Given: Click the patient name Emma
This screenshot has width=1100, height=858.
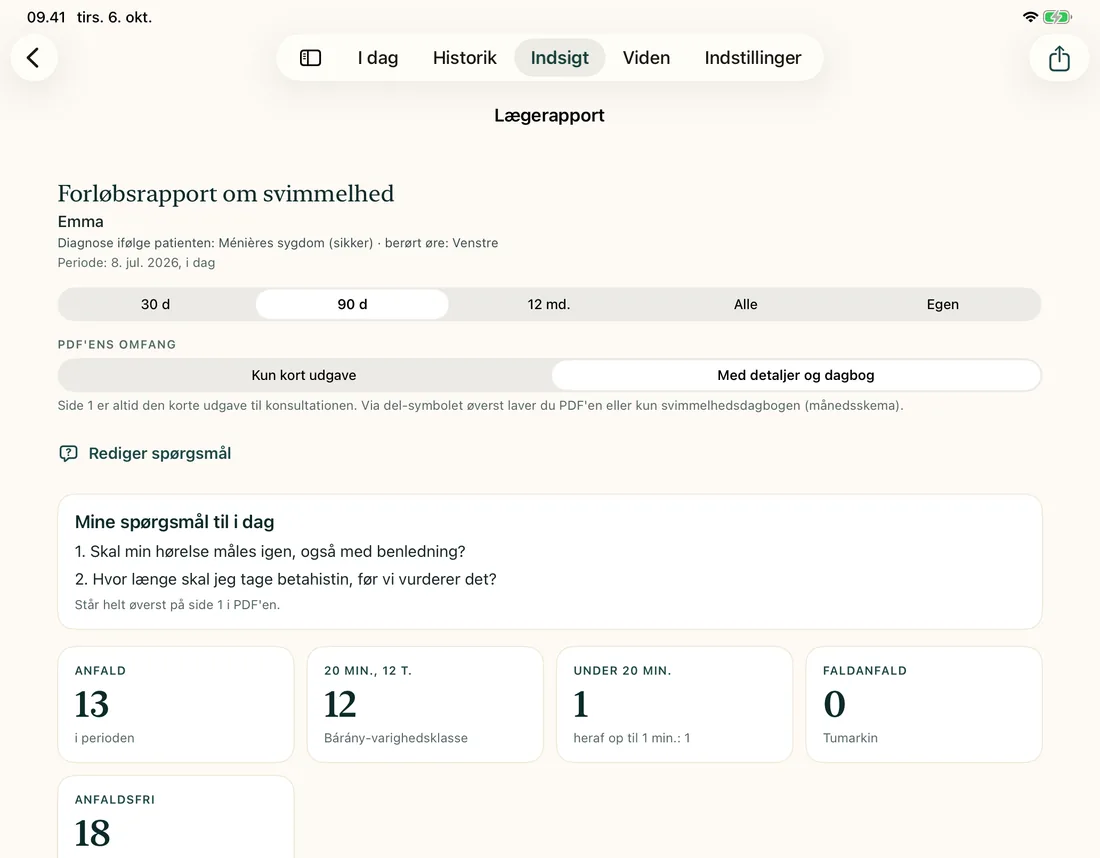Looking at the screenshot, I should click(81, 222).
